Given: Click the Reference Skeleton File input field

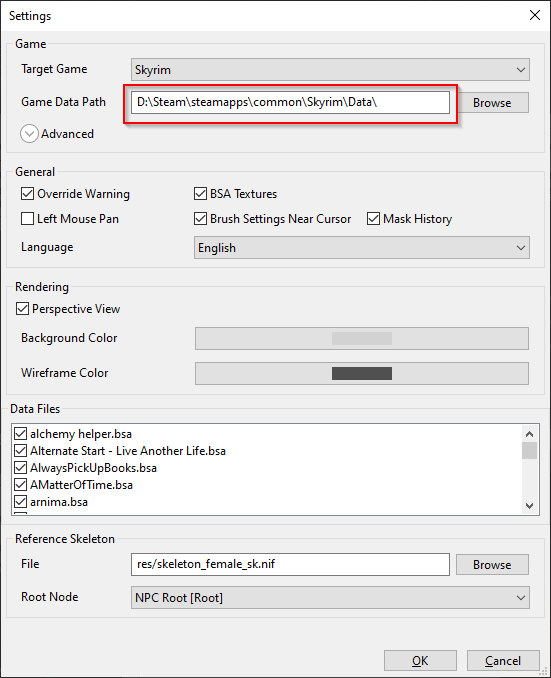Looking at the screenshot, I should [x=290, y=564].
